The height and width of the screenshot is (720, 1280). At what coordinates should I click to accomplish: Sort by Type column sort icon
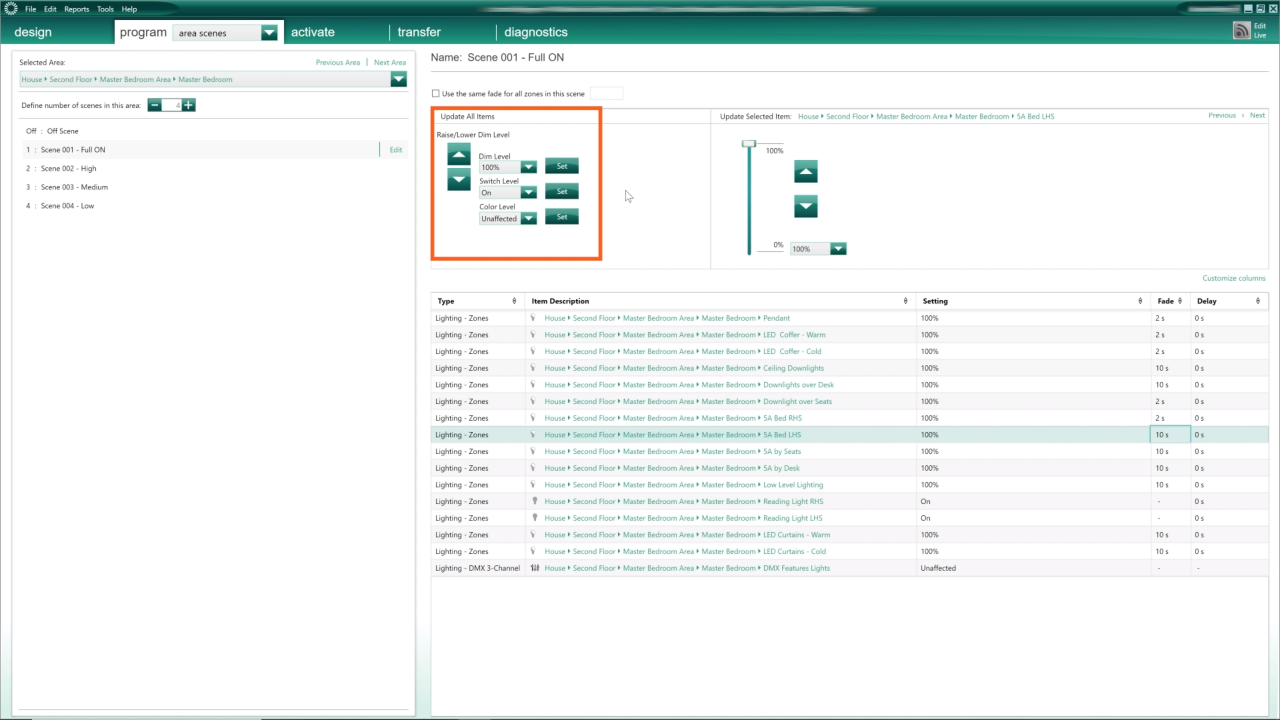(x=514, y=301)
